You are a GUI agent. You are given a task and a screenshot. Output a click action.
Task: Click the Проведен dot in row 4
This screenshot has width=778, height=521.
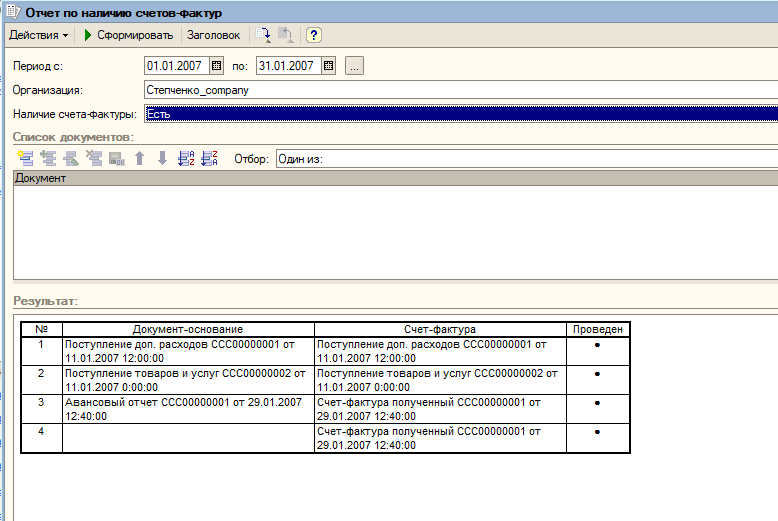597,432
